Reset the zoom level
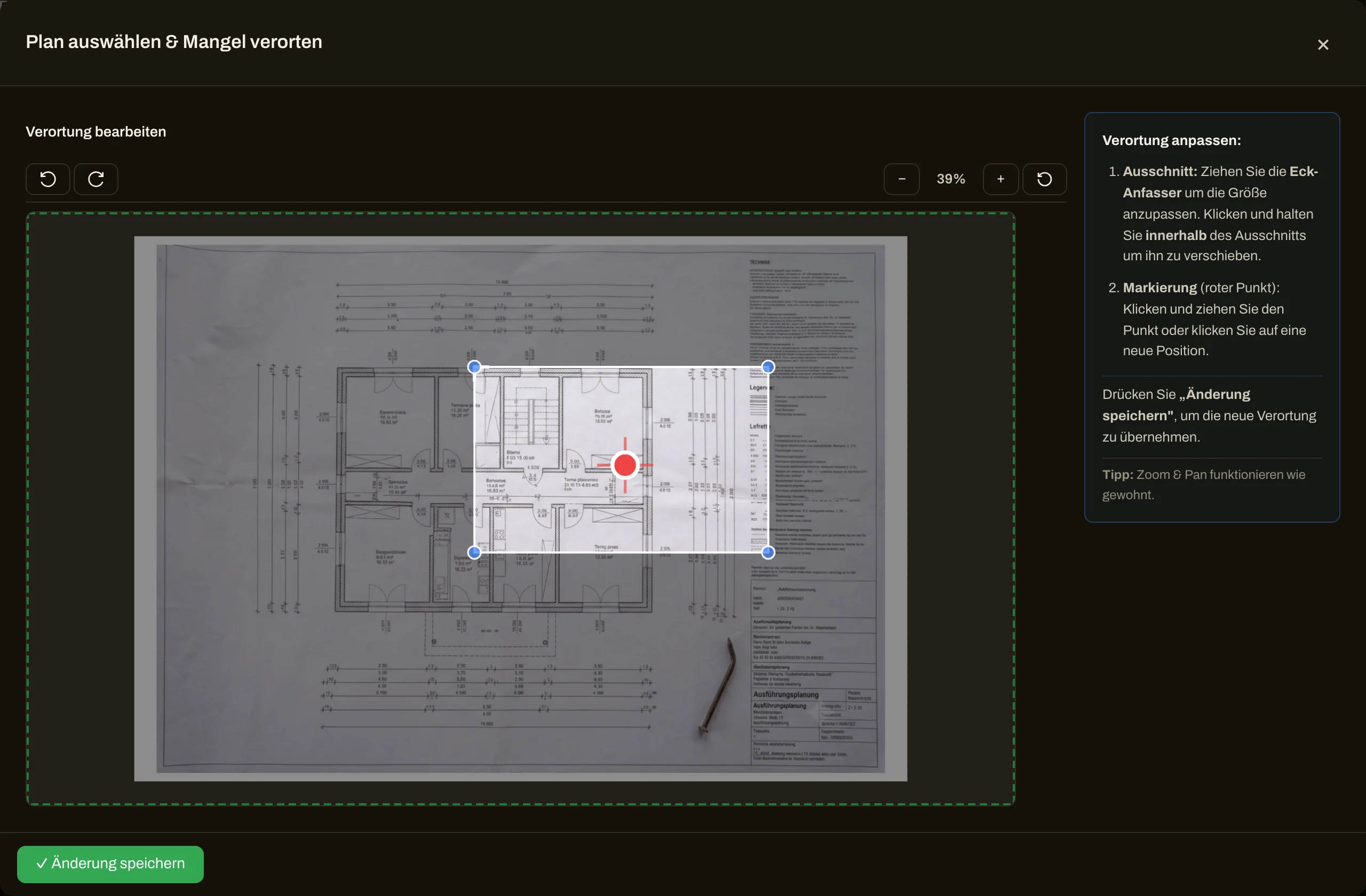The width and height of the screenshot is (1366, 896). click(x=1045, y=179)
